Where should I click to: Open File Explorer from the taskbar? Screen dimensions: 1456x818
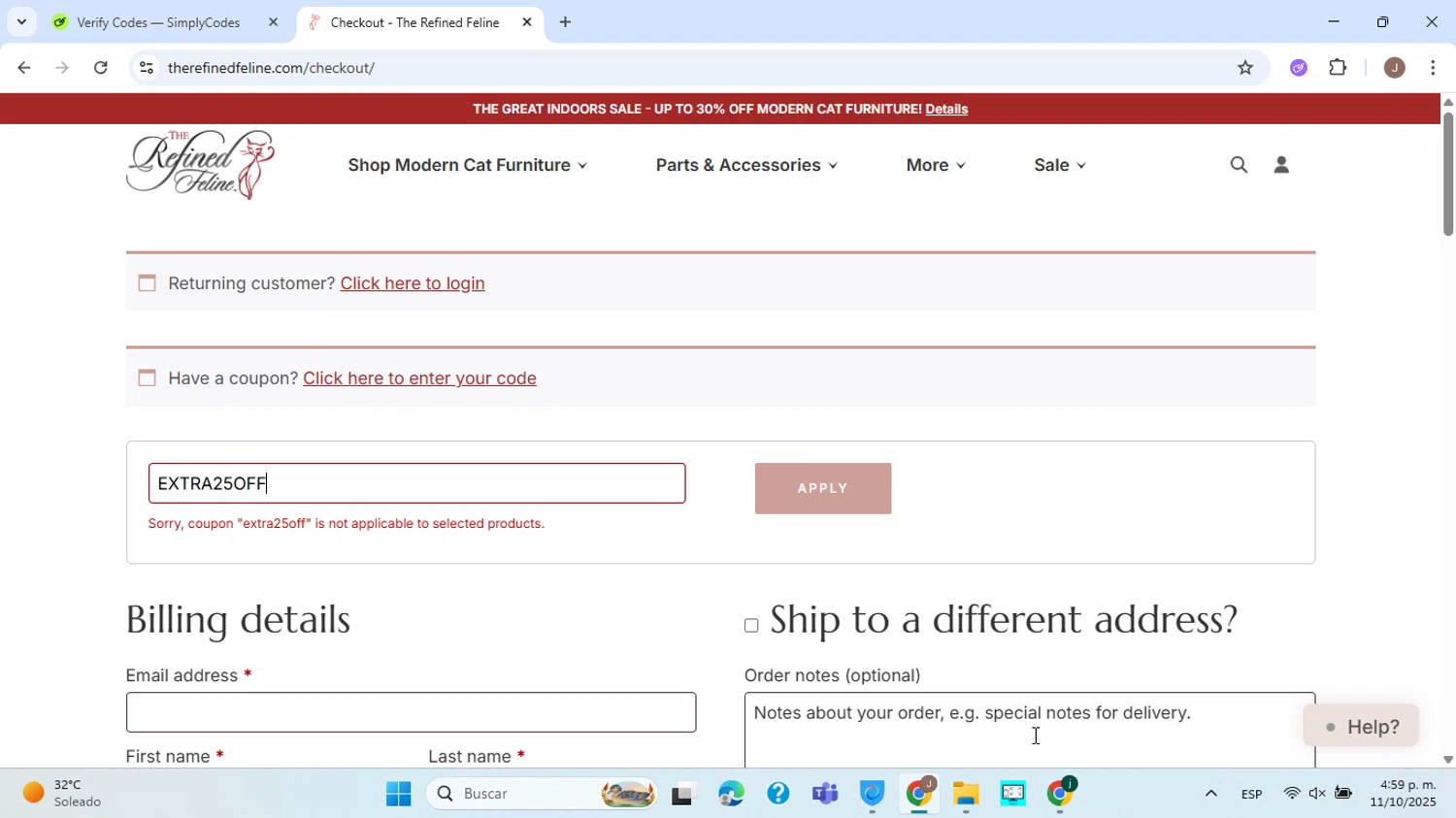pyautogui.click(x=966, y=795)
